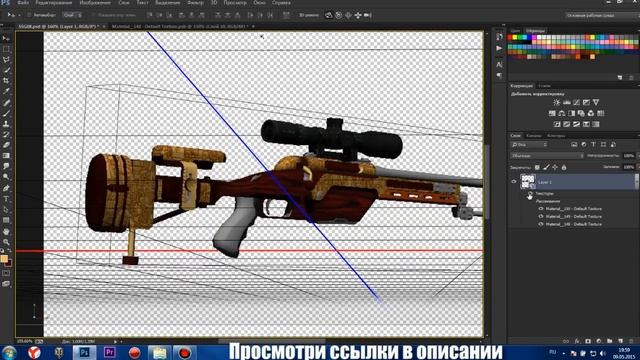This screenshot has height=360, width=640.
Task: Open layer fill value dropdown
Action: pyautogui.click(x=629, y=167)
